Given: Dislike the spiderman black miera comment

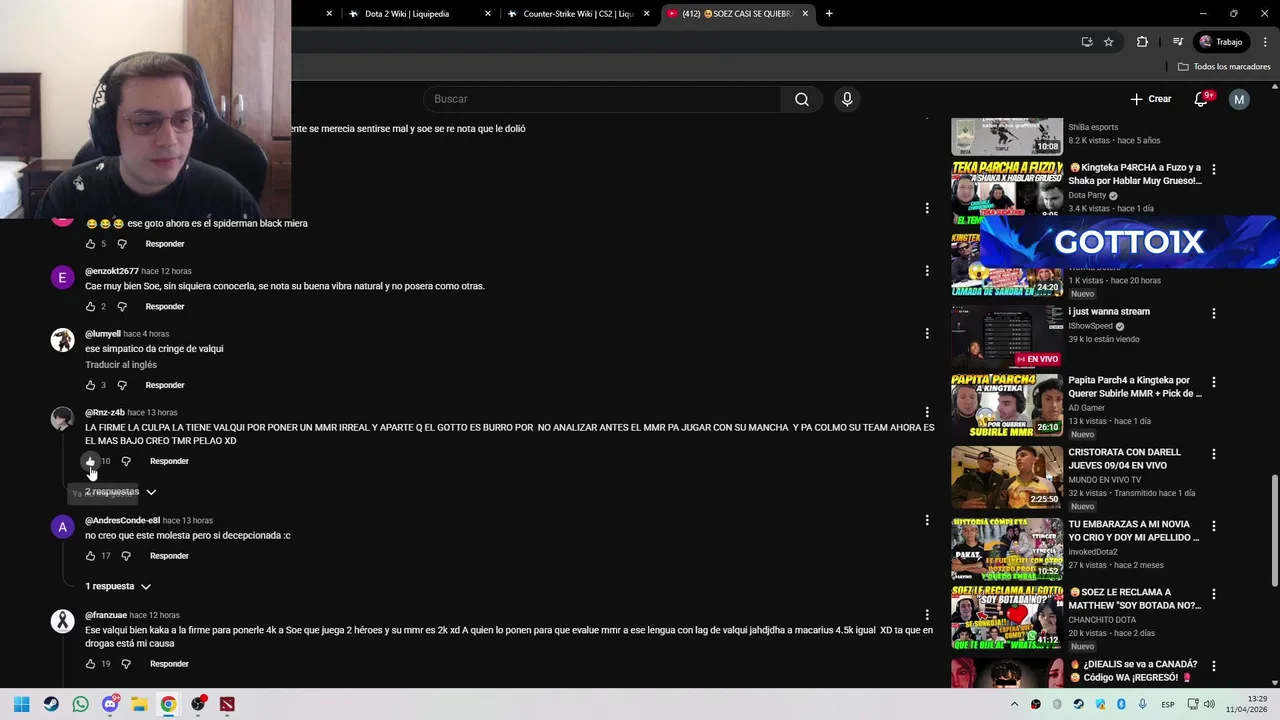Looking at the screenshot, I should 122,244.
